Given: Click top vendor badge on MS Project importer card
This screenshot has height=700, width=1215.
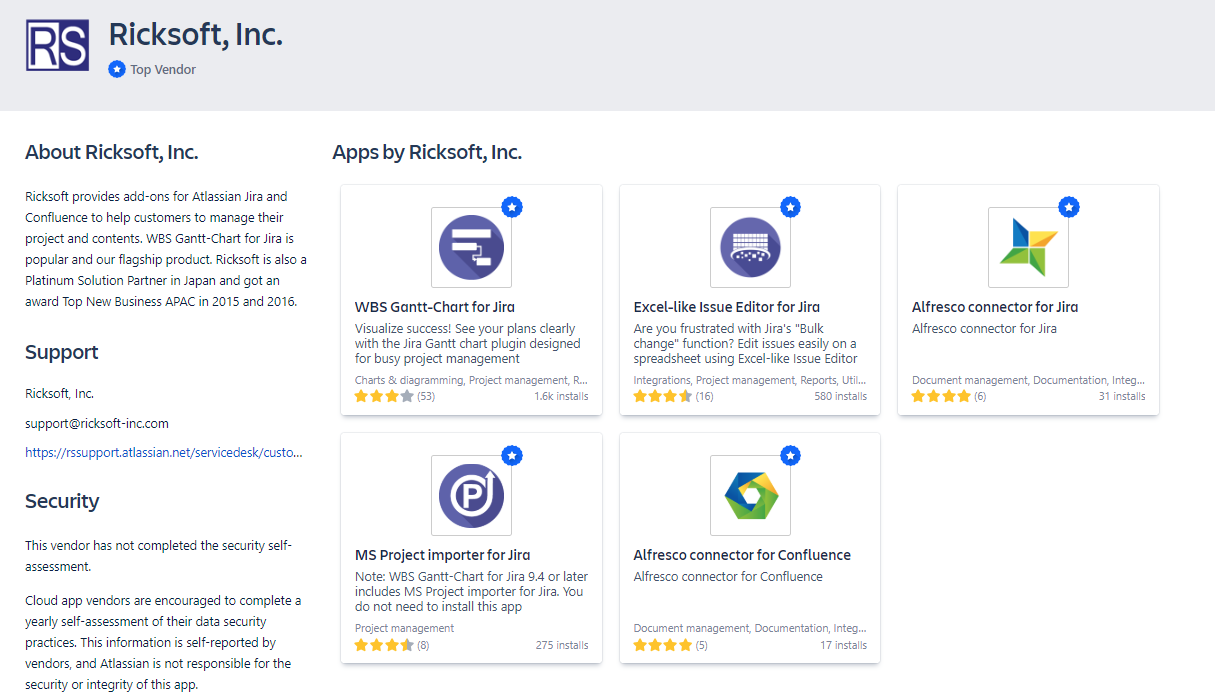Looking at the screenshot, I should point(512,455).
